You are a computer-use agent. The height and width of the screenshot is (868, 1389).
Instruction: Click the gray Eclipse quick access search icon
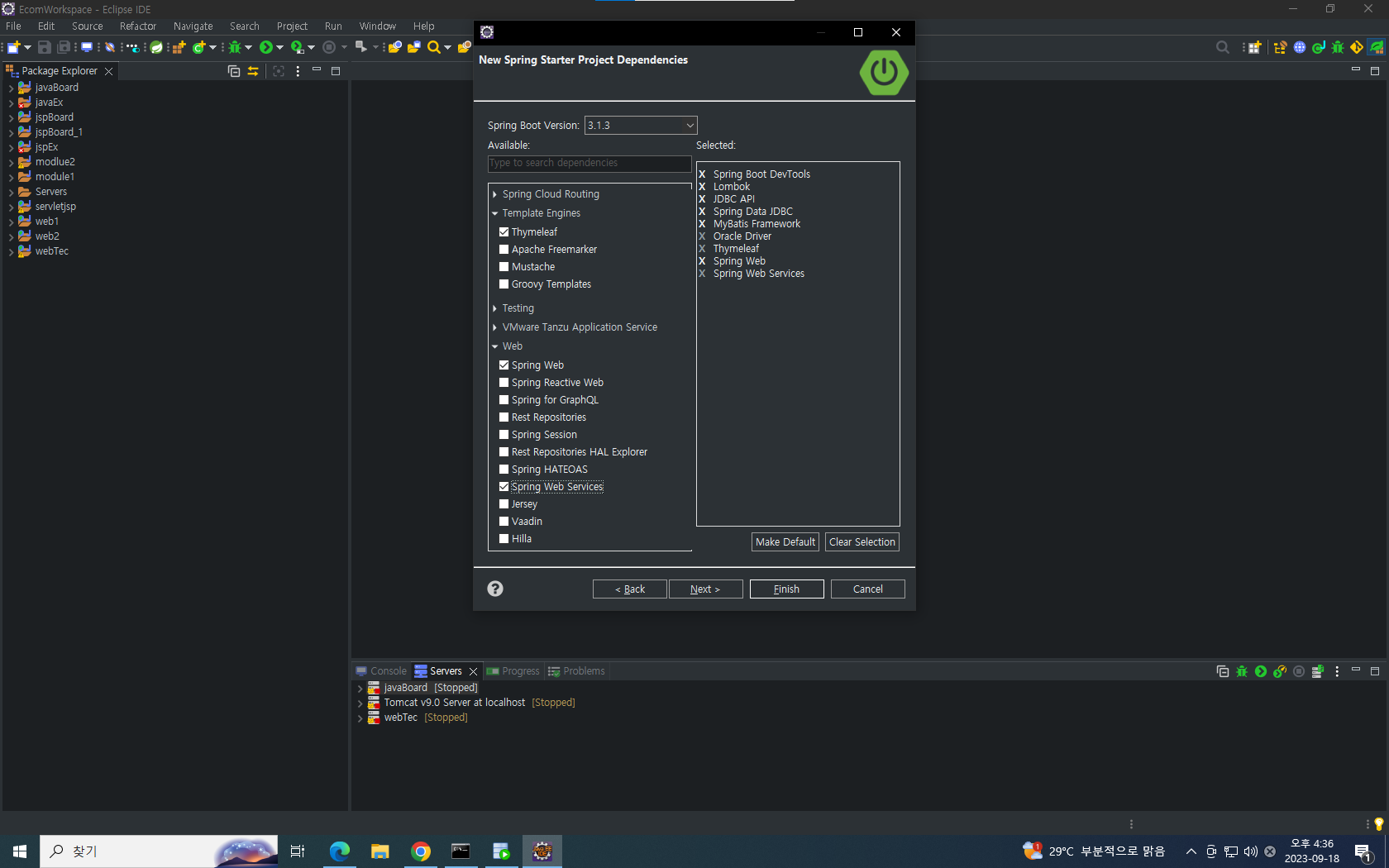(1223, 47)
